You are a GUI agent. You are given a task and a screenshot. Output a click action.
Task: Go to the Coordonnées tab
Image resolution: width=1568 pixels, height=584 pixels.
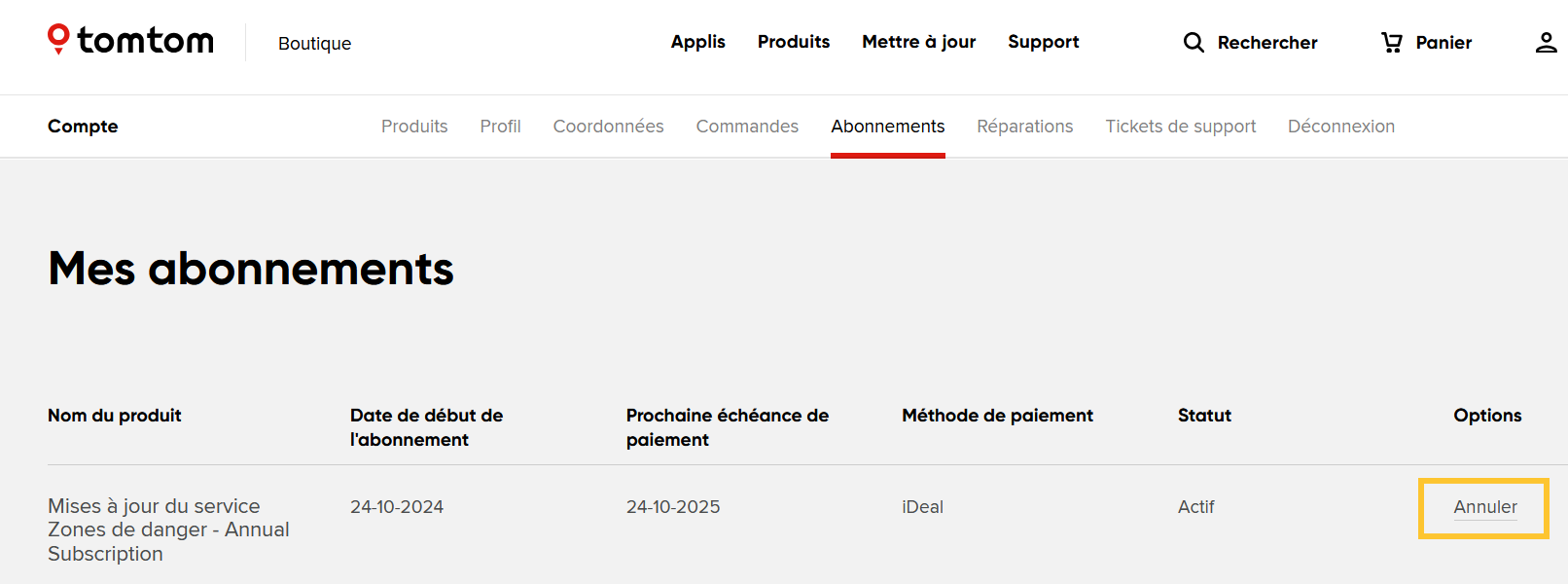(608, 127)
